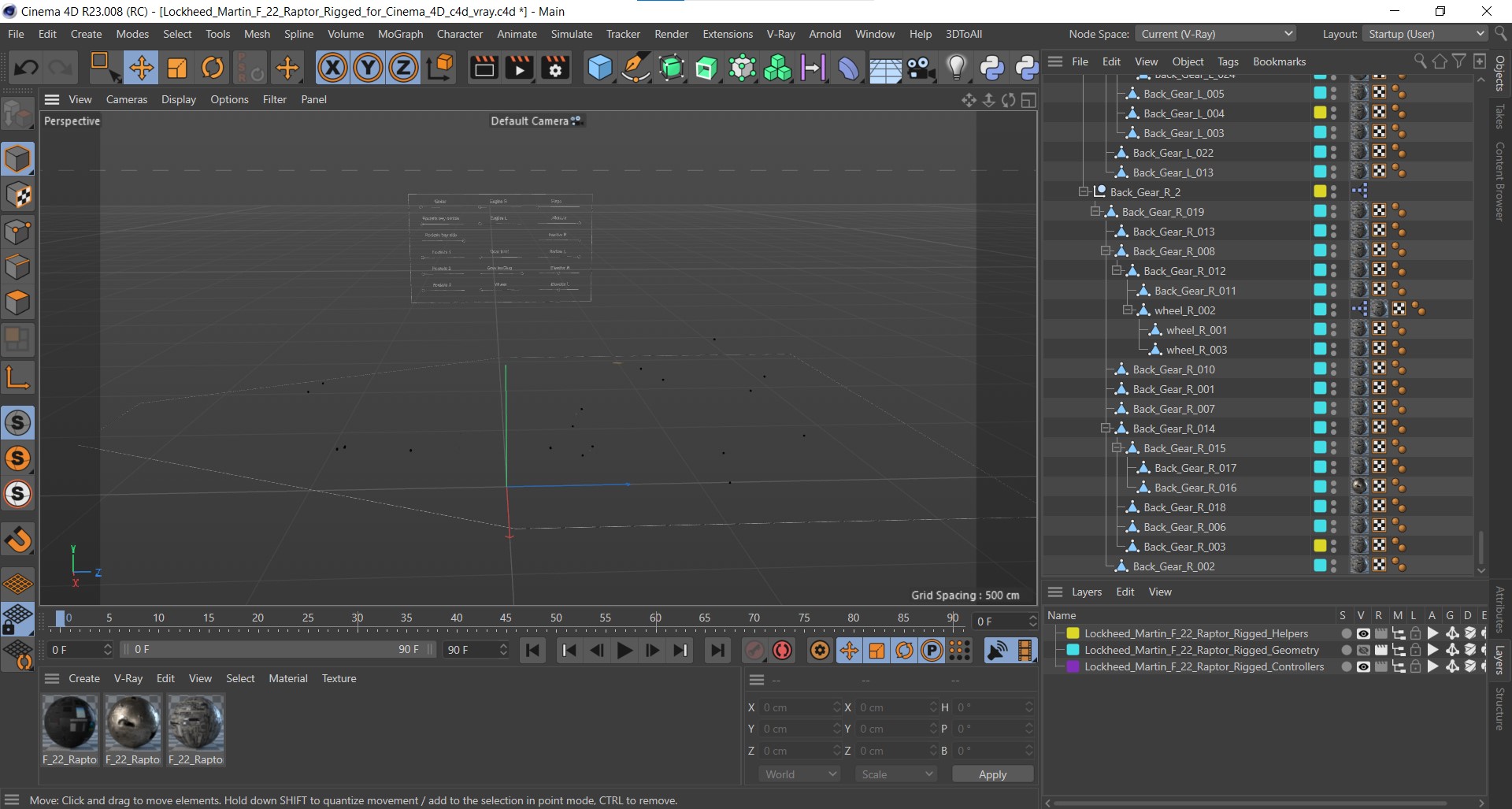Switch to Polygons mode
The height and width of the screenshot is (809, 1512).
pos(17,302)
